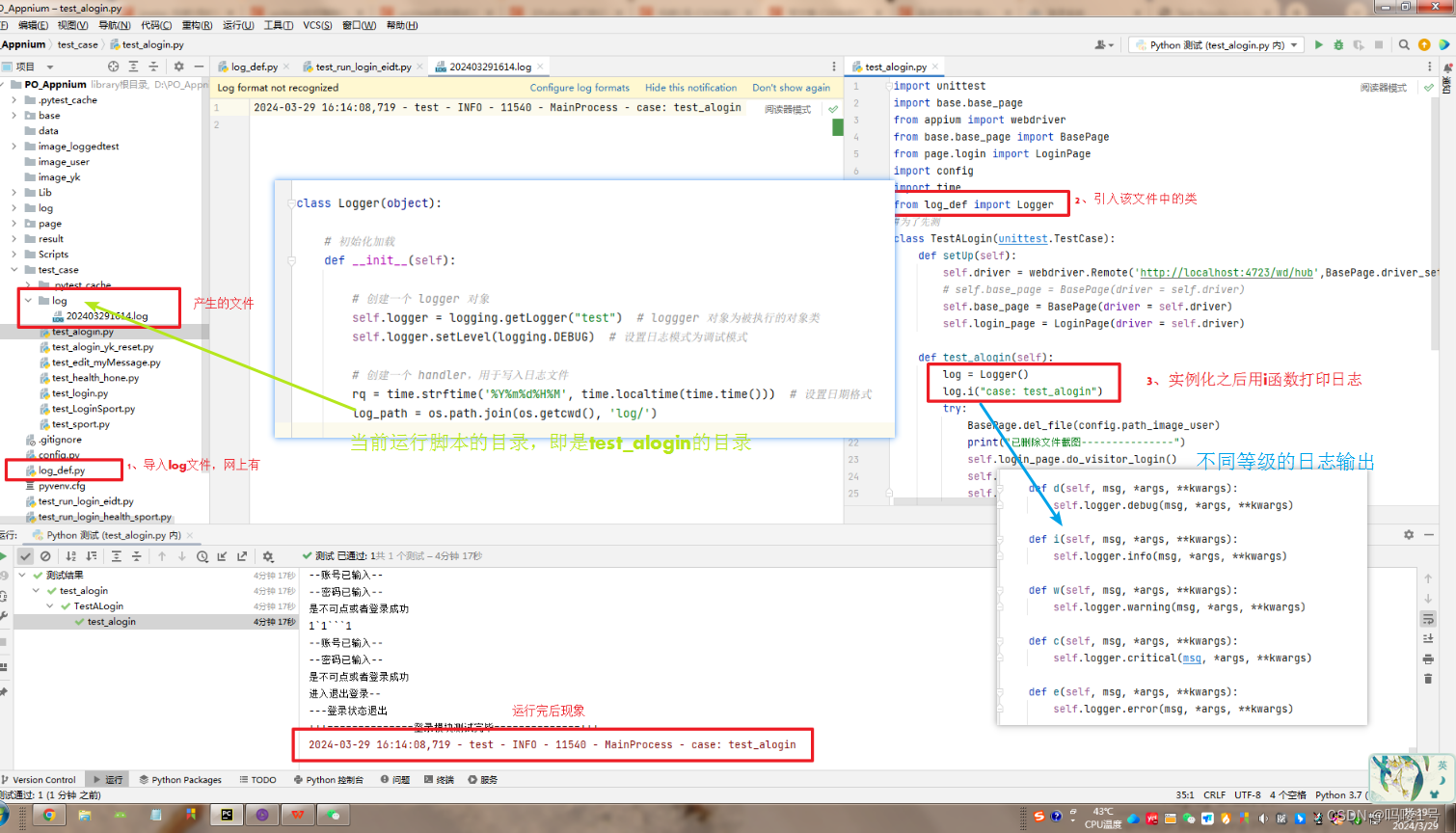Click Hide this notification link
The width and height of the screenshot is (1456, 833).
pos(690,88)
